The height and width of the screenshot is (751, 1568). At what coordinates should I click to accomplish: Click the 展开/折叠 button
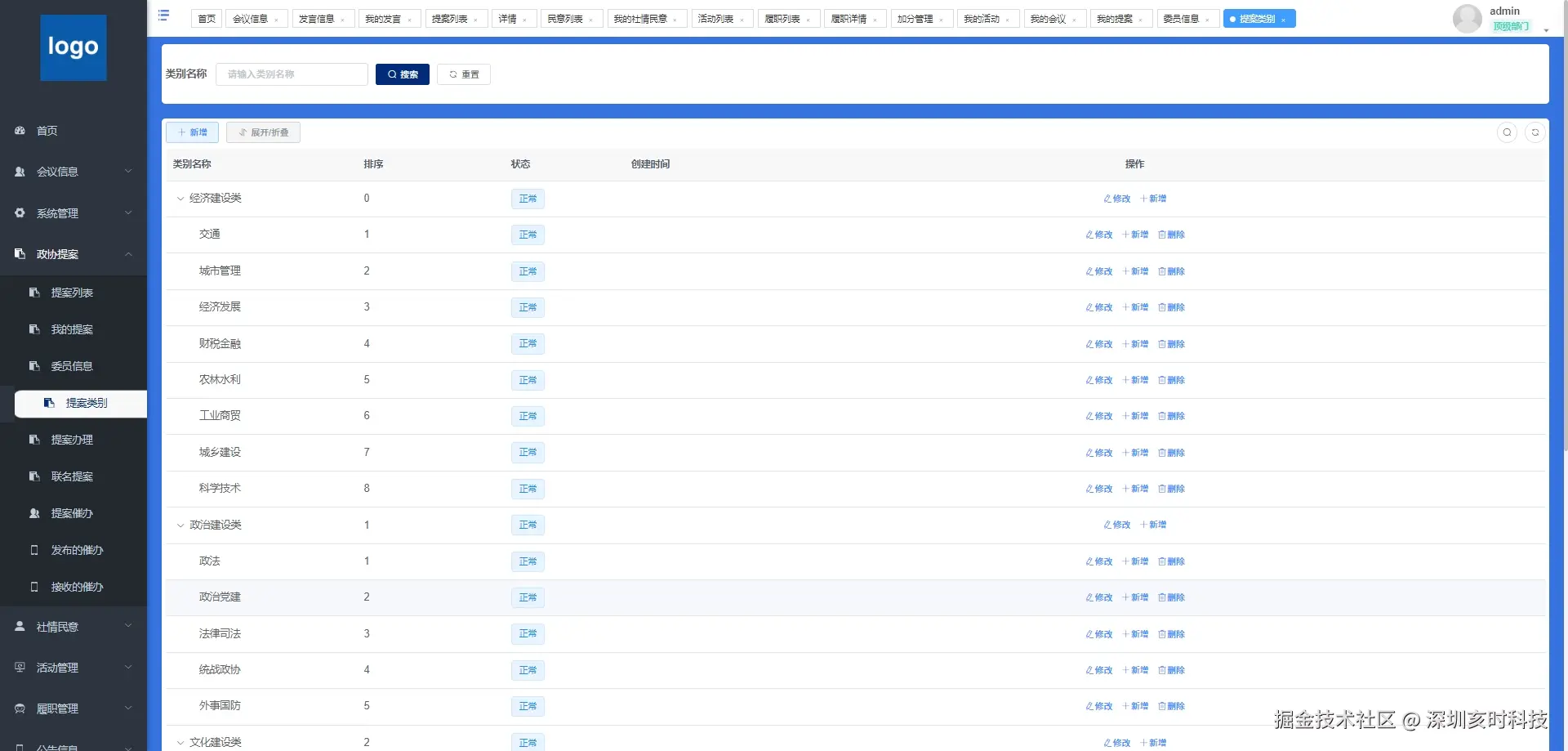coord(263,132)
